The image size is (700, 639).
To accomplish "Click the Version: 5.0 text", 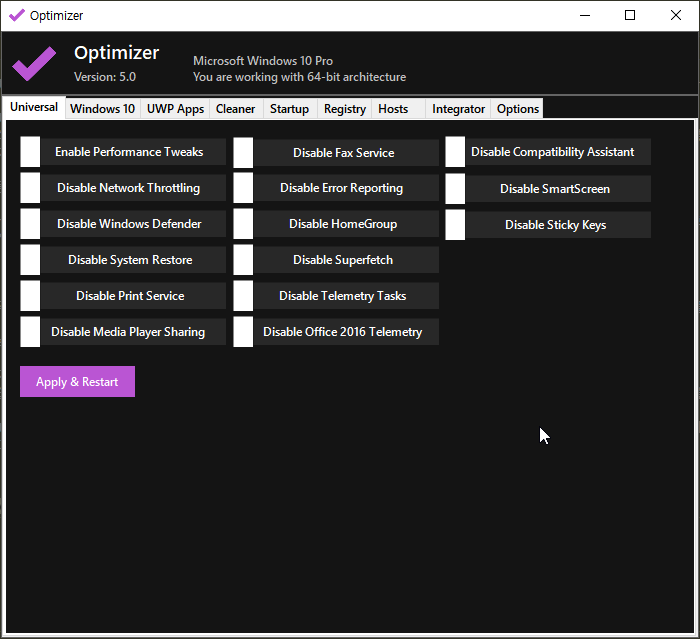I will coord(105,77).
